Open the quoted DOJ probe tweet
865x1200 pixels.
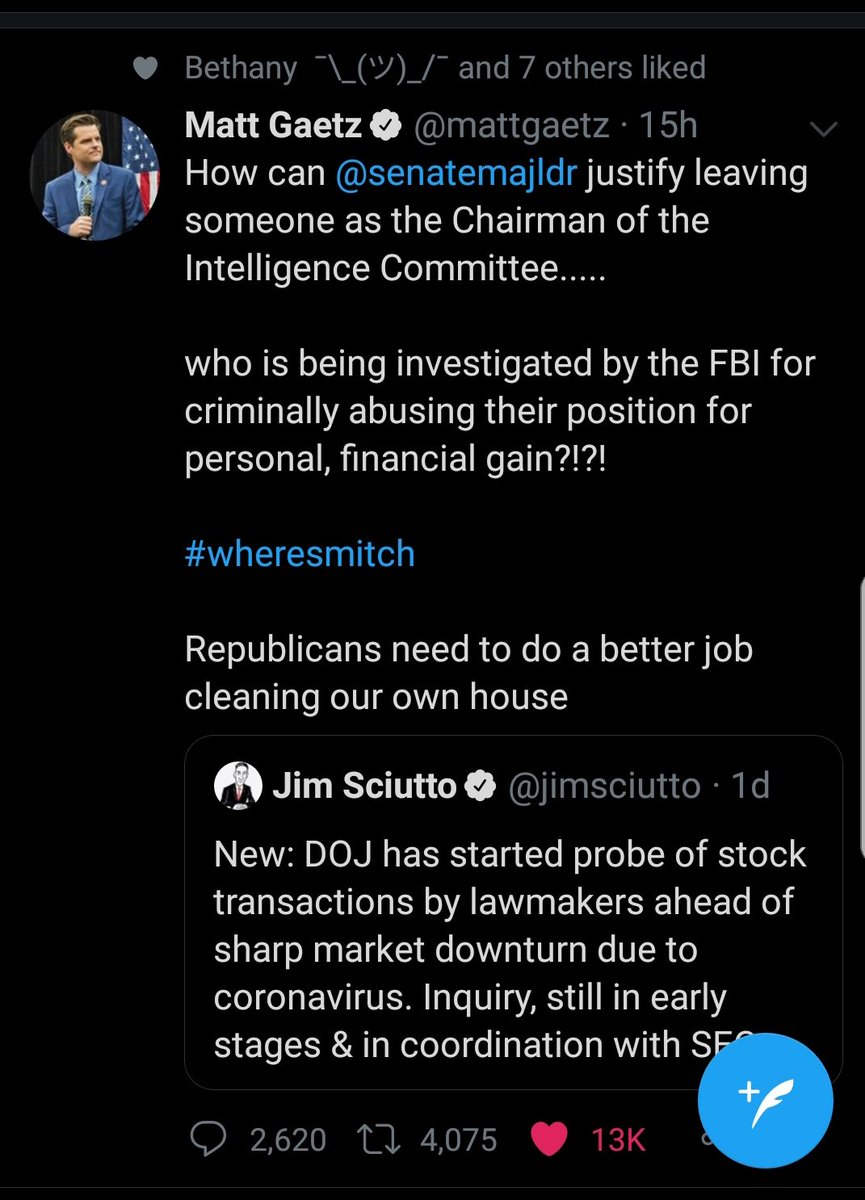513,912
